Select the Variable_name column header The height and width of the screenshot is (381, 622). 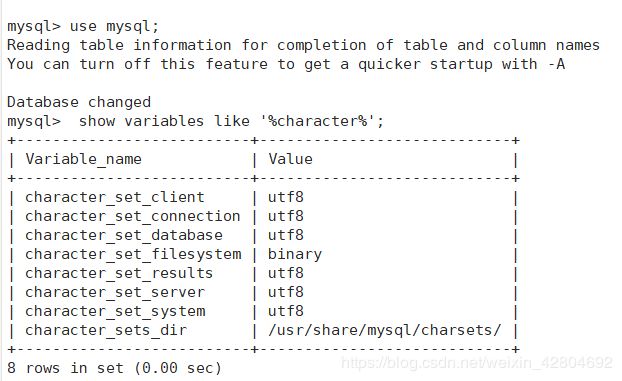(83, 159)
